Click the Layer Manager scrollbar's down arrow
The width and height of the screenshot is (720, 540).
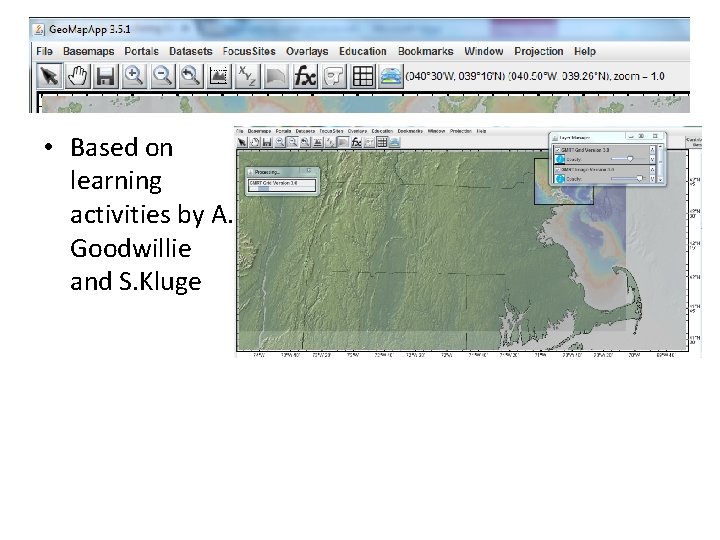[x=661, y=180]
